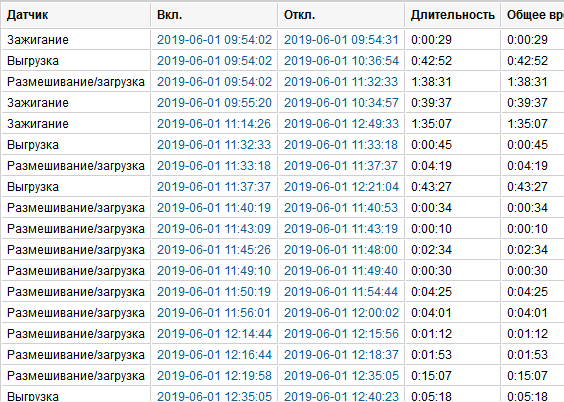Click on-time link 2019-06-01 12:16:44
This screenshot has width=564, height=402.
(x=214, y=355)
